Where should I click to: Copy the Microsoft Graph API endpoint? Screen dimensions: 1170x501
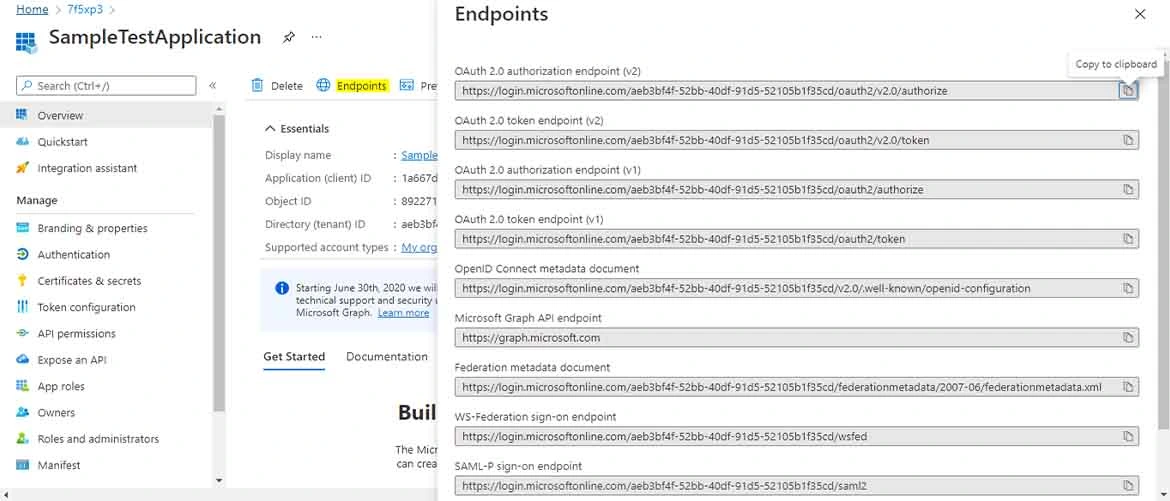coord(1128,337)
